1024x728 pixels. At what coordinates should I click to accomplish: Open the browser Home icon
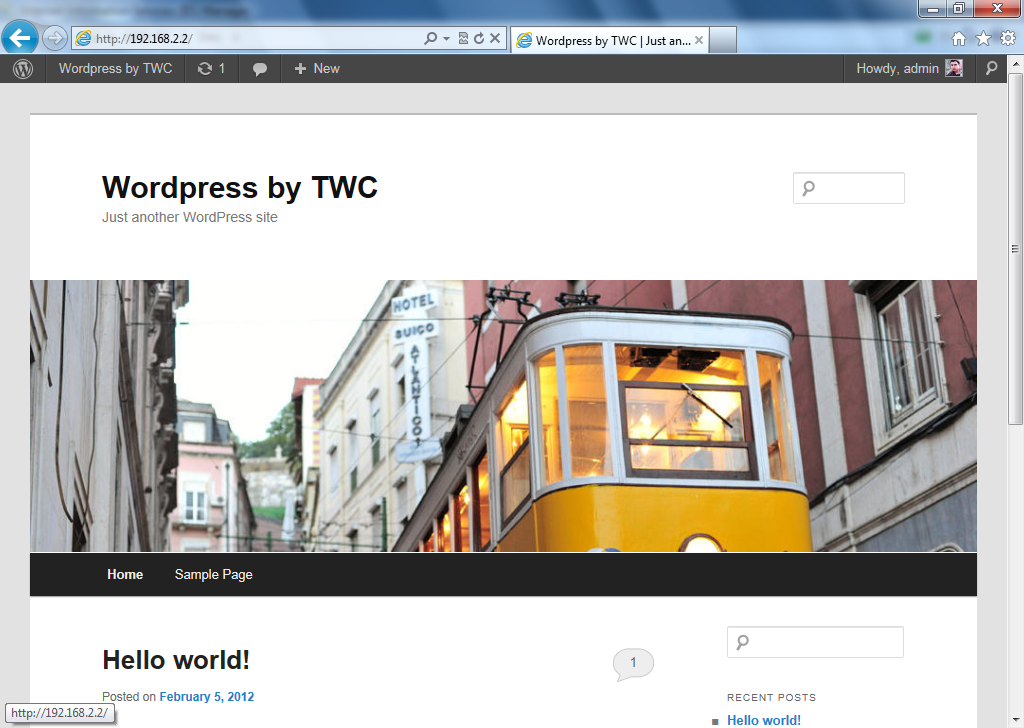[x=959, y=39]
